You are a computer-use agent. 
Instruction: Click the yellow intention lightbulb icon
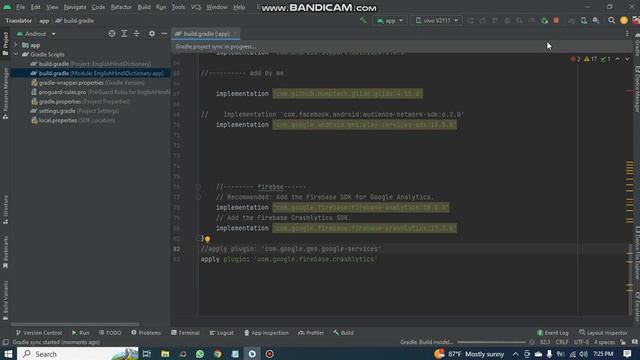click(207, 239)
